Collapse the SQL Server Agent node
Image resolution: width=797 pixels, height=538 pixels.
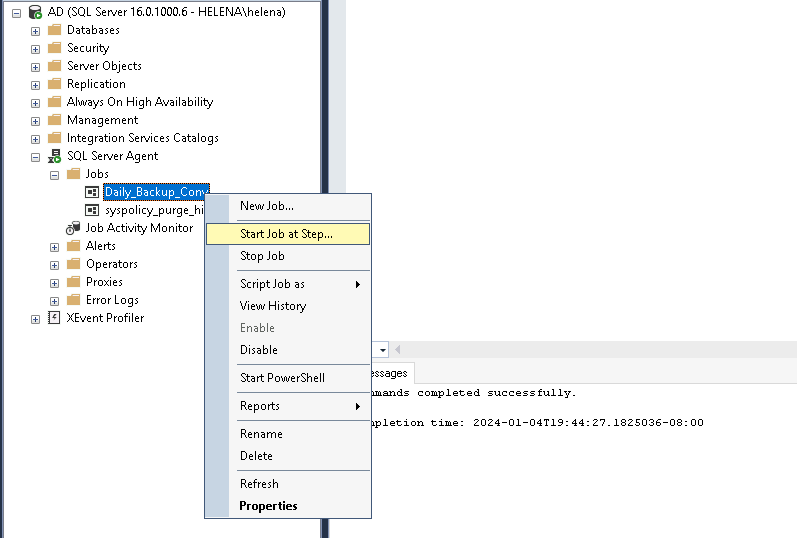click(x=36, y=156)
